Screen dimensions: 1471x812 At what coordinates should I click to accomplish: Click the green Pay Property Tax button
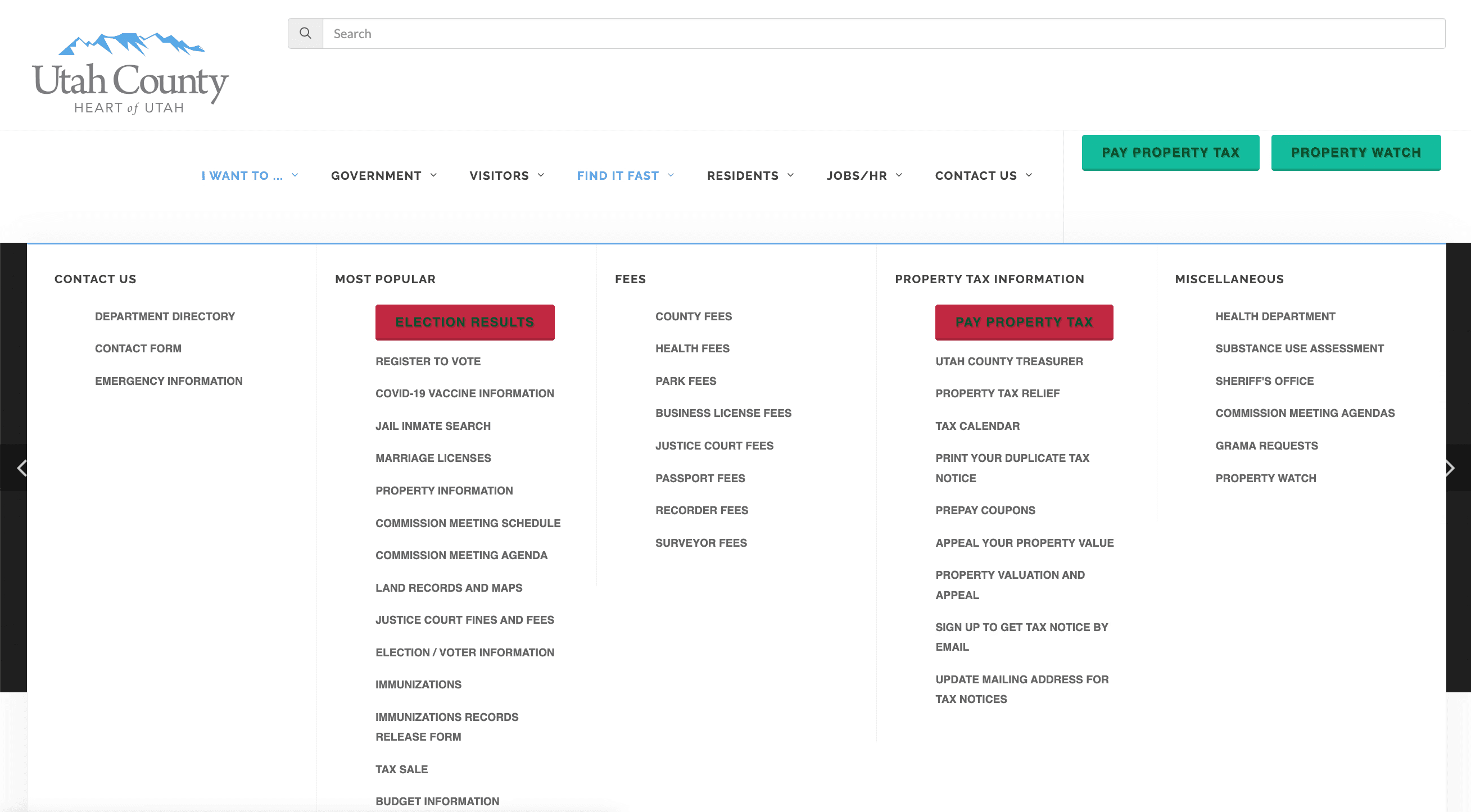pos(1171,152)
